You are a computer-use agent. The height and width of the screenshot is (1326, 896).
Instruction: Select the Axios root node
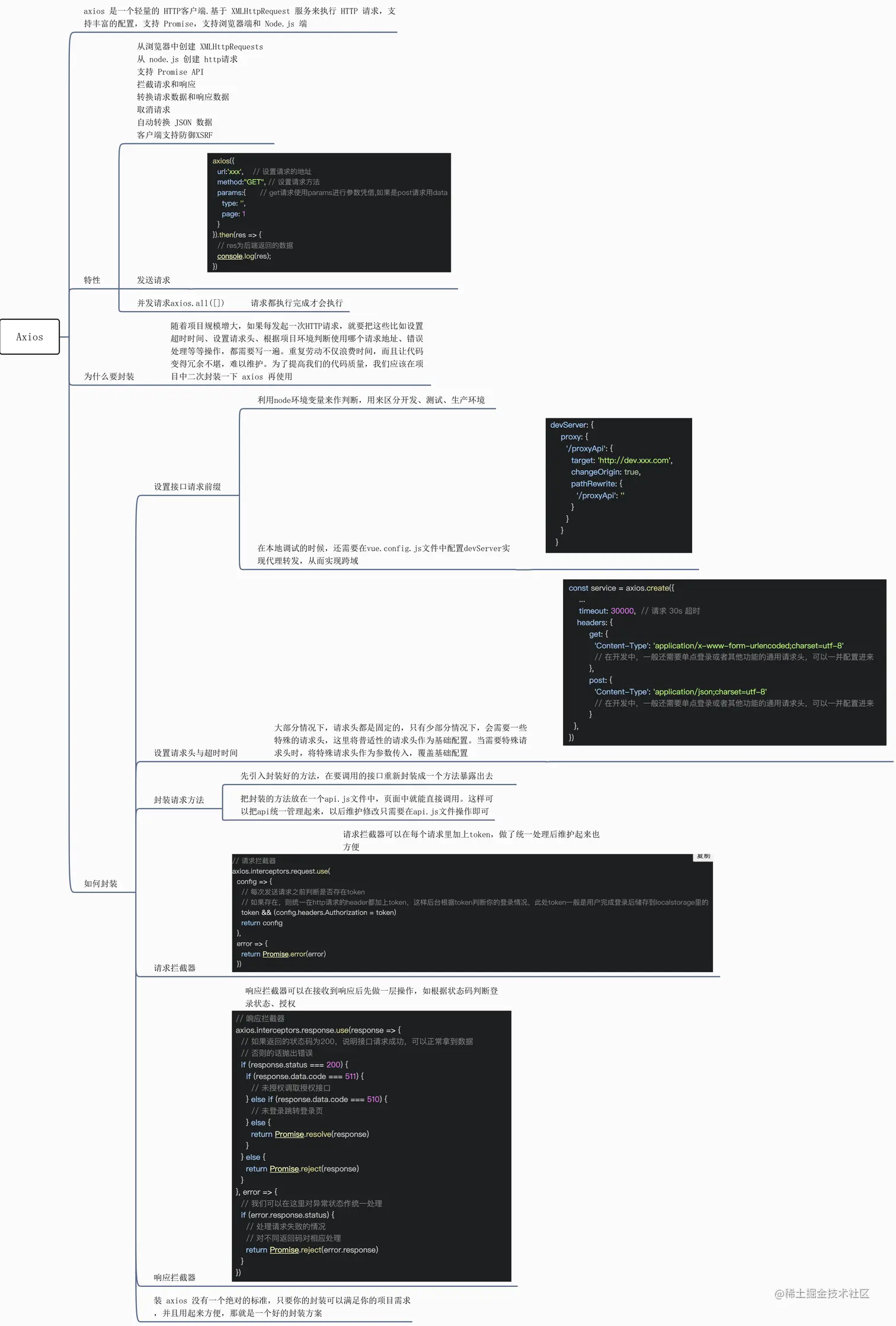(x=30, y=337)
